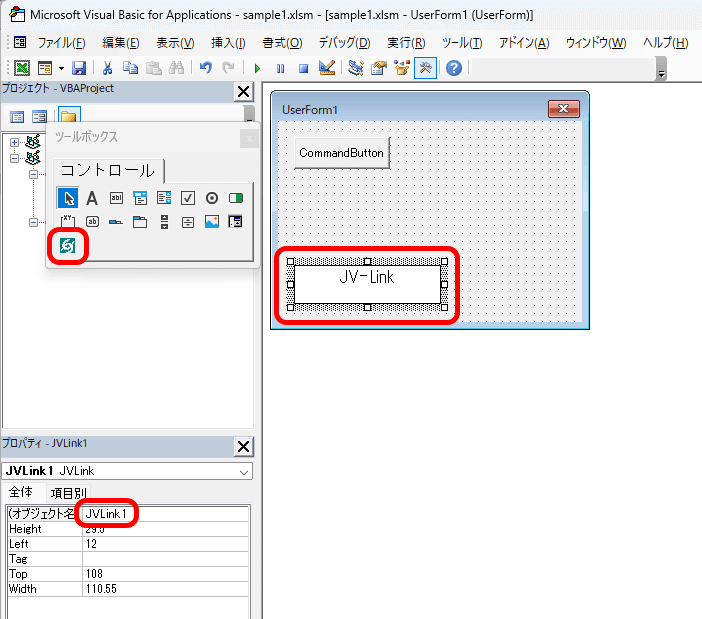Click the Break pause icon

[280, 68]
